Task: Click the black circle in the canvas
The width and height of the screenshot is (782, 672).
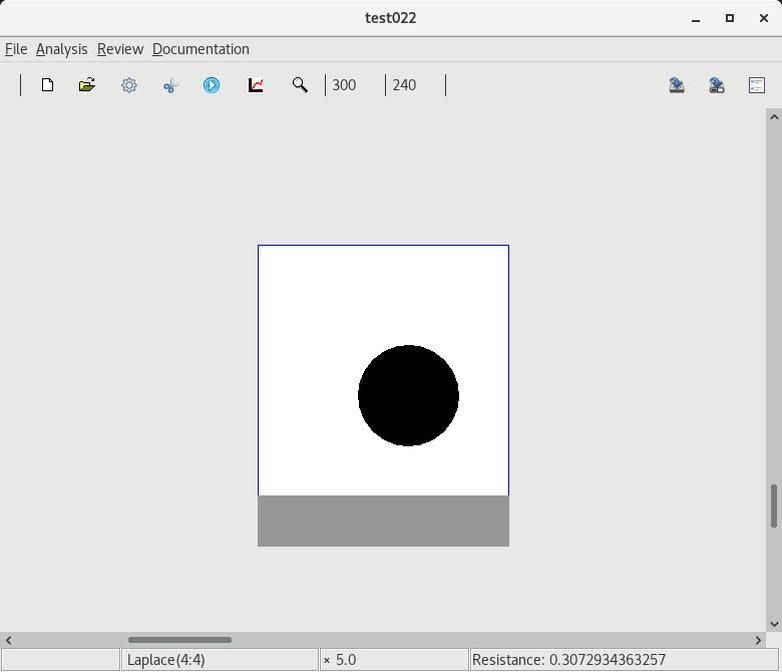Action: pos(408,396)
